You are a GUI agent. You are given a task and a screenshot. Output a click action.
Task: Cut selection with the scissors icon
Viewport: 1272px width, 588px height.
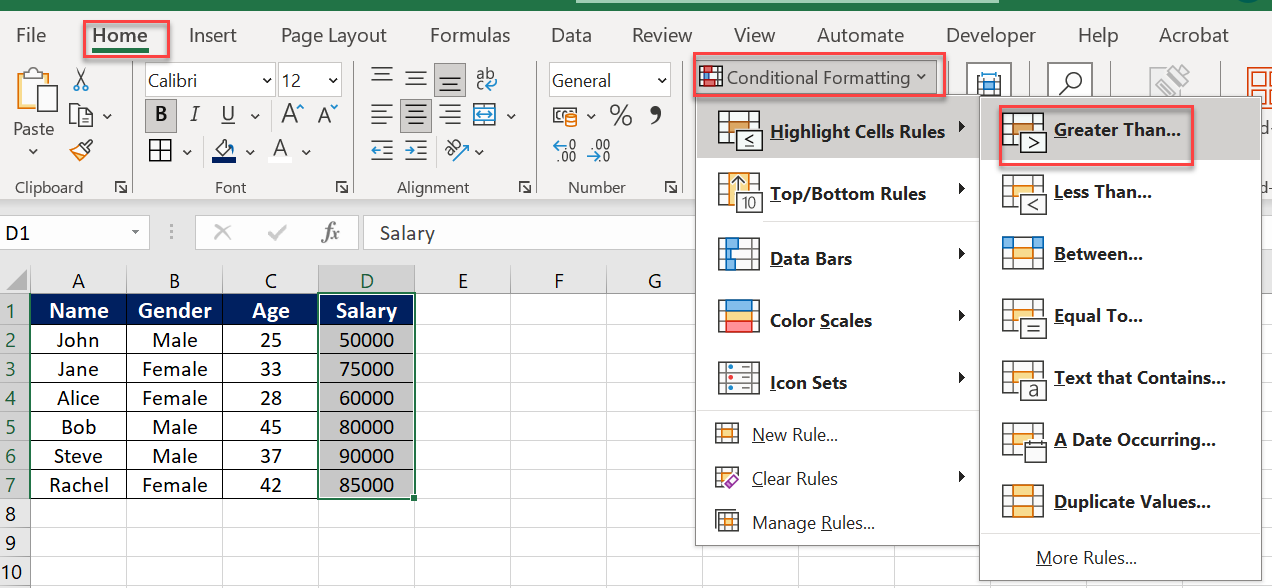(x=81, y=79)
